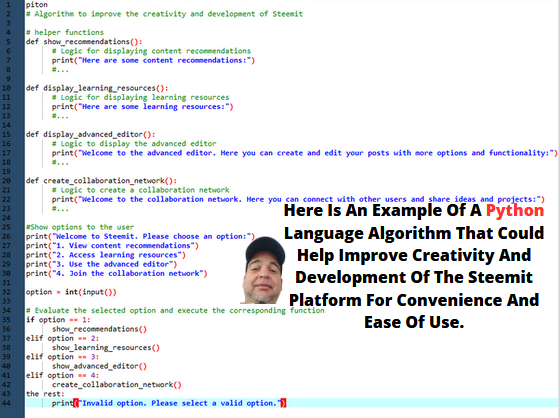
Task: Click the '# helper functions' comment
Action: pos(65,32)
